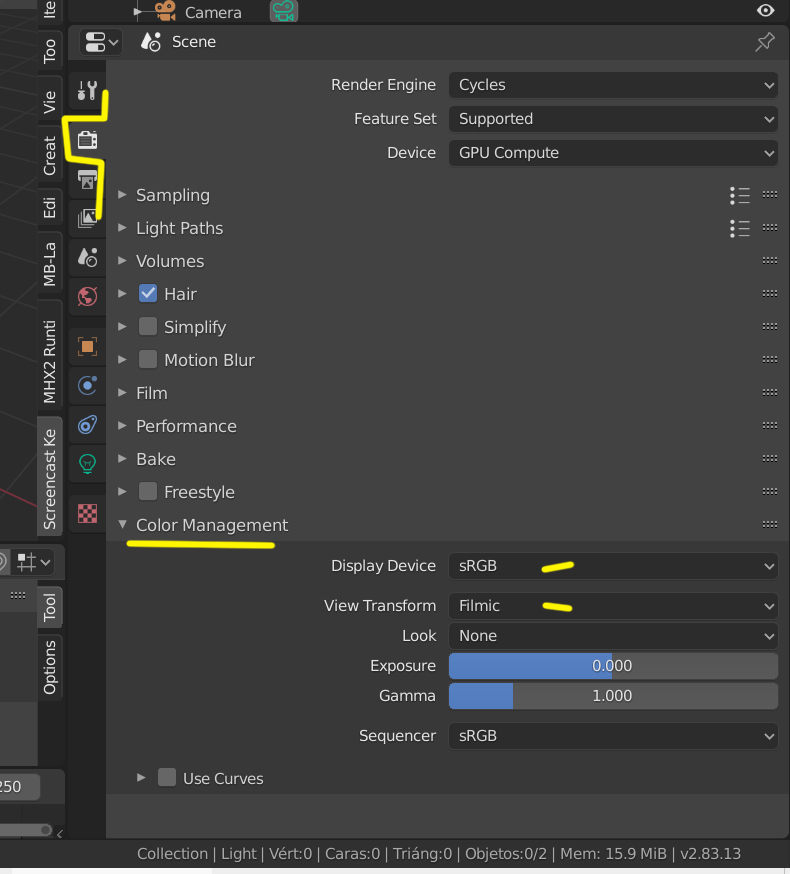The width and height of the screenshot is (790, 874).
Task: Open the World properties tab (globe icon)
Action: pos(87,296)
